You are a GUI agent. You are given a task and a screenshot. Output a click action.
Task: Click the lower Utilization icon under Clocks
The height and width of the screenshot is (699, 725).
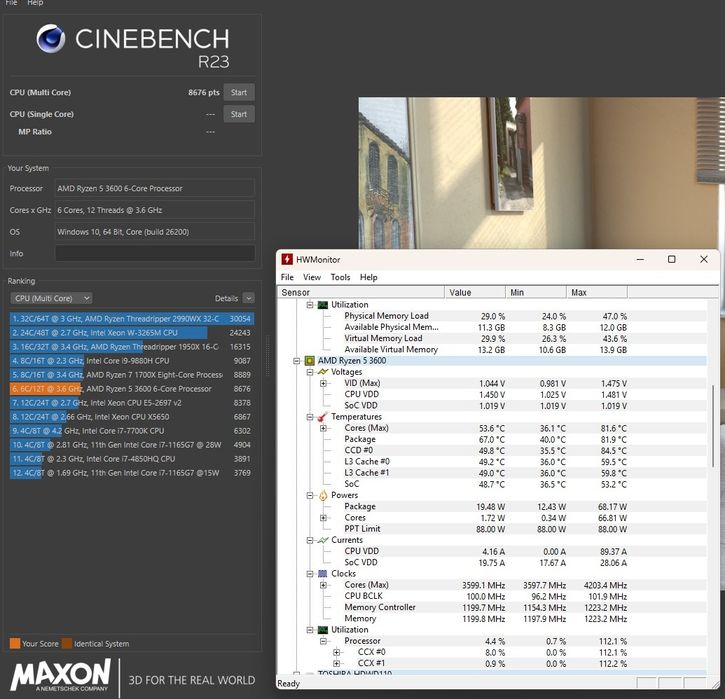click(323, 630)
